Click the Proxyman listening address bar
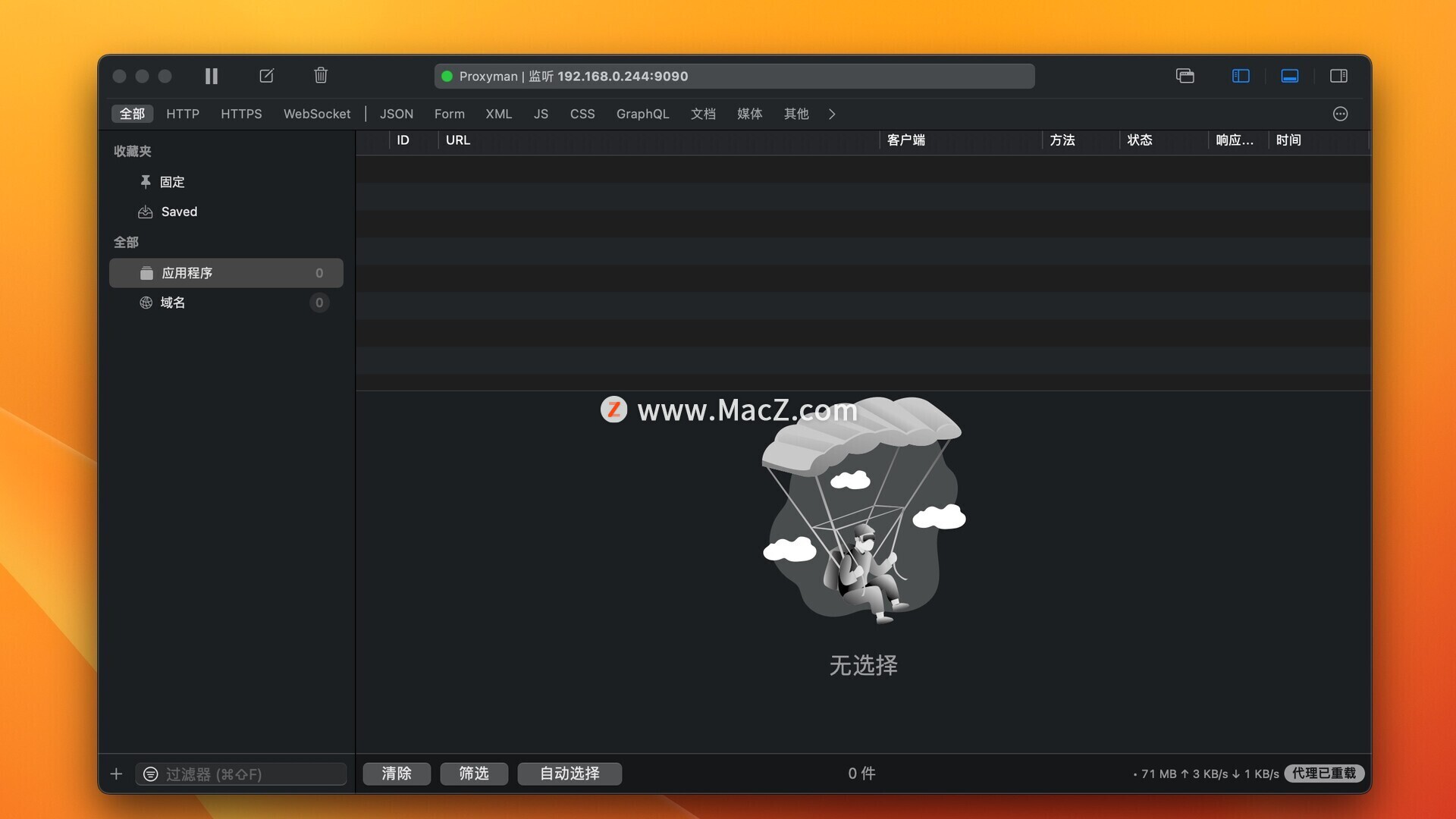Screen dimensions: 1456x819 tap(734, 77)
